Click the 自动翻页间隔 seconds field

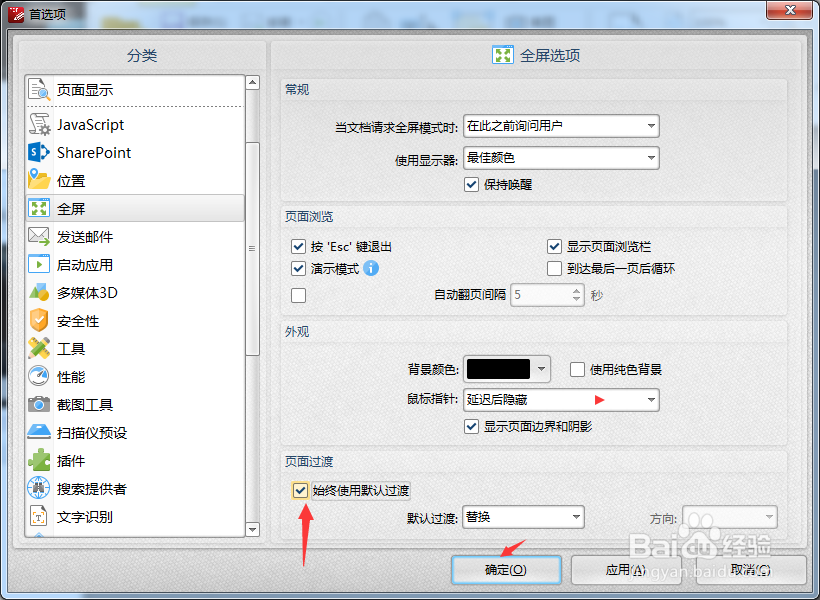pyautogui.click(x=541, y=295)
